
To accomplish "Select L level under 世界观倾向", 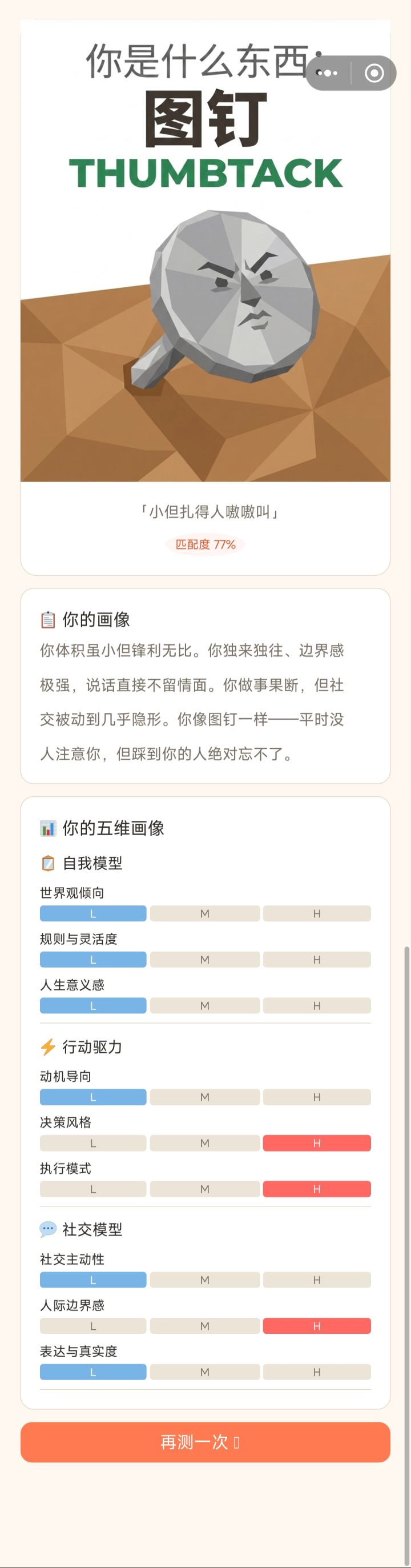I will [x=93, y=913].
